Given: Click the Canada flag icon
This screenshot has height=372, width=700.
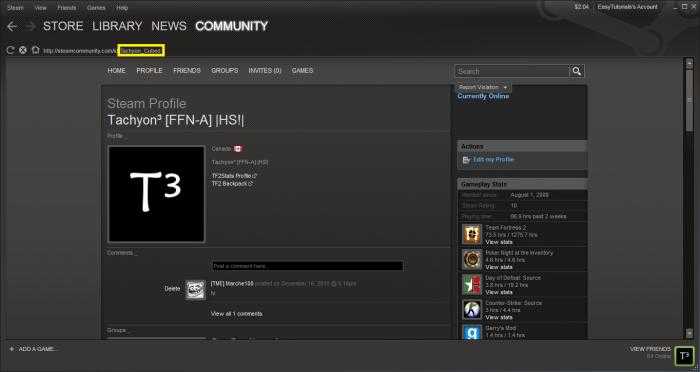Looking at the screenshot, I should tap(238, 149).
